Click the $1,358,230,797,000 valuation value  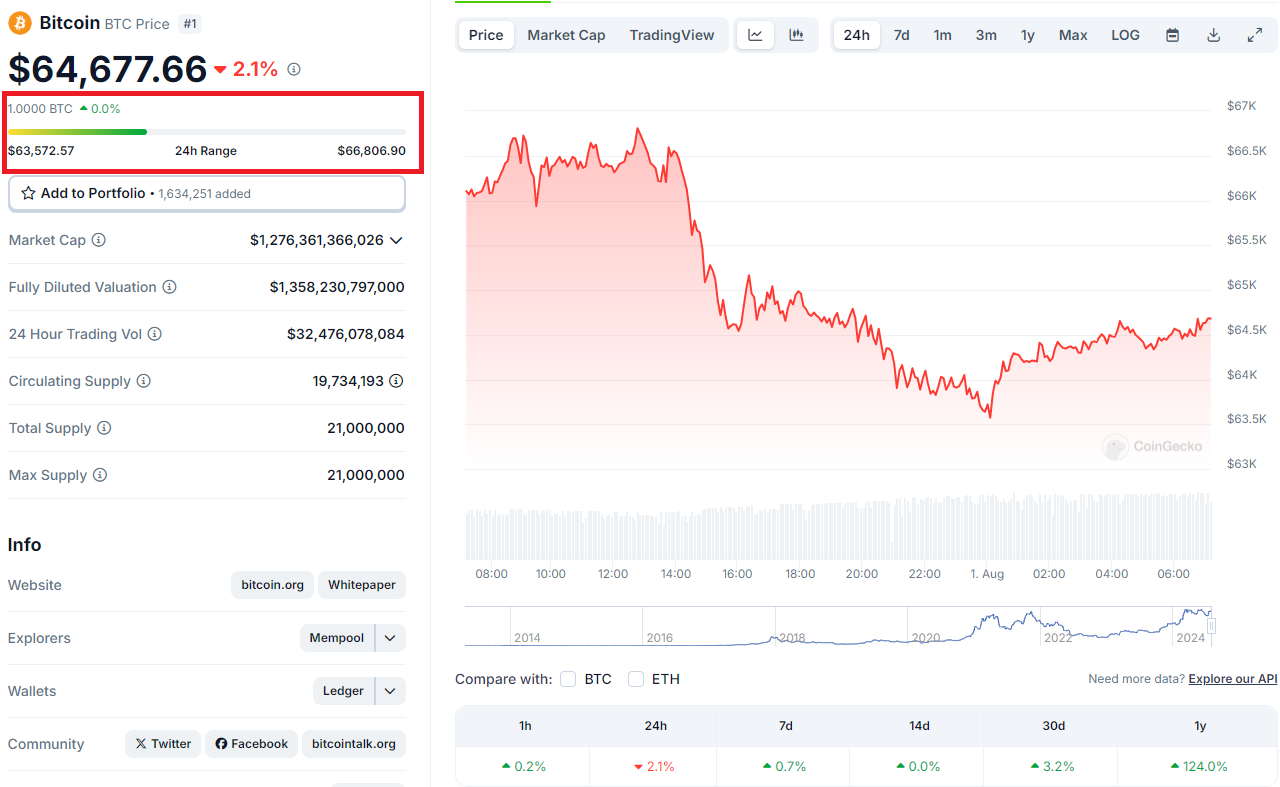[x=337, y=287]
